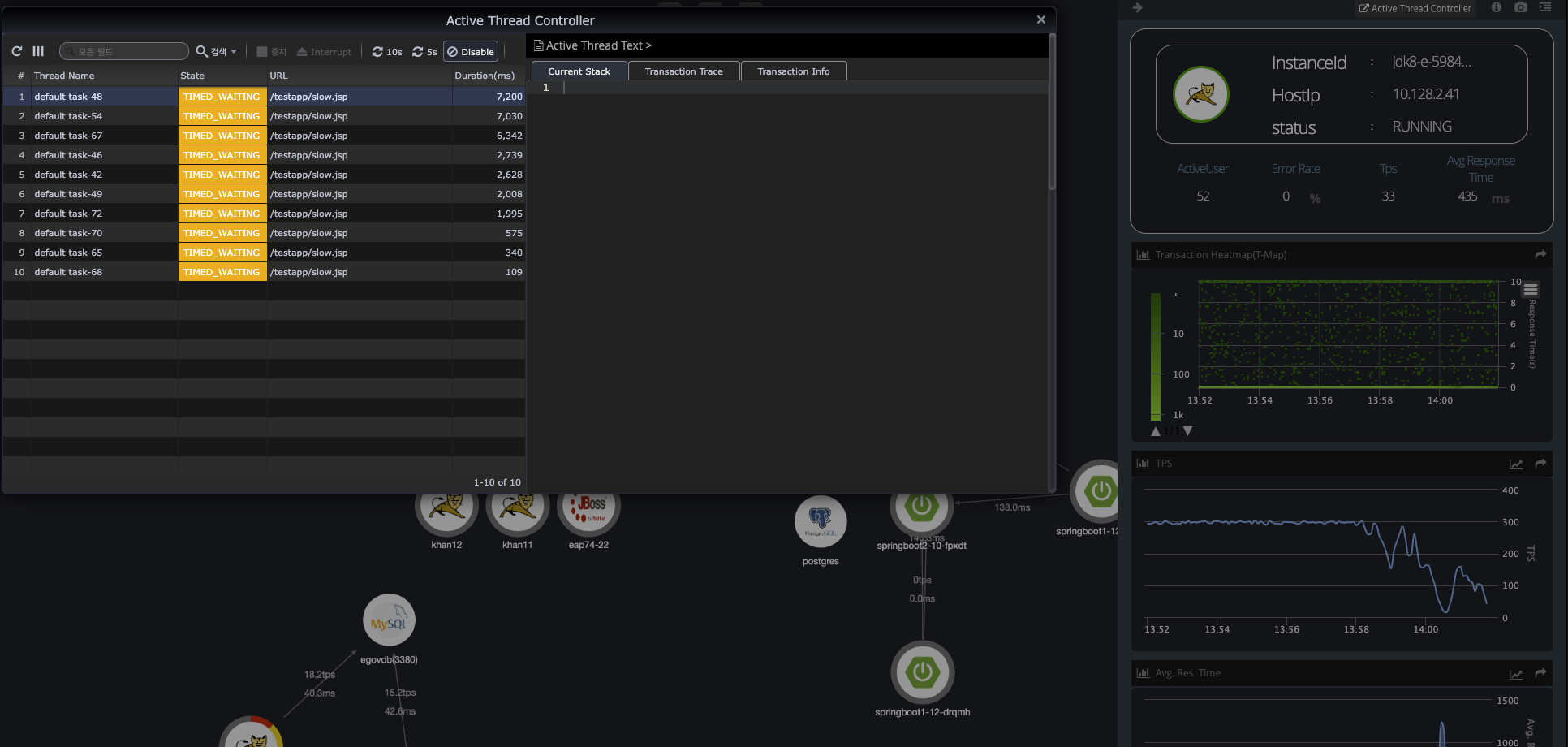Click the refresh icon in the thread toolbar

coord(16,51)
